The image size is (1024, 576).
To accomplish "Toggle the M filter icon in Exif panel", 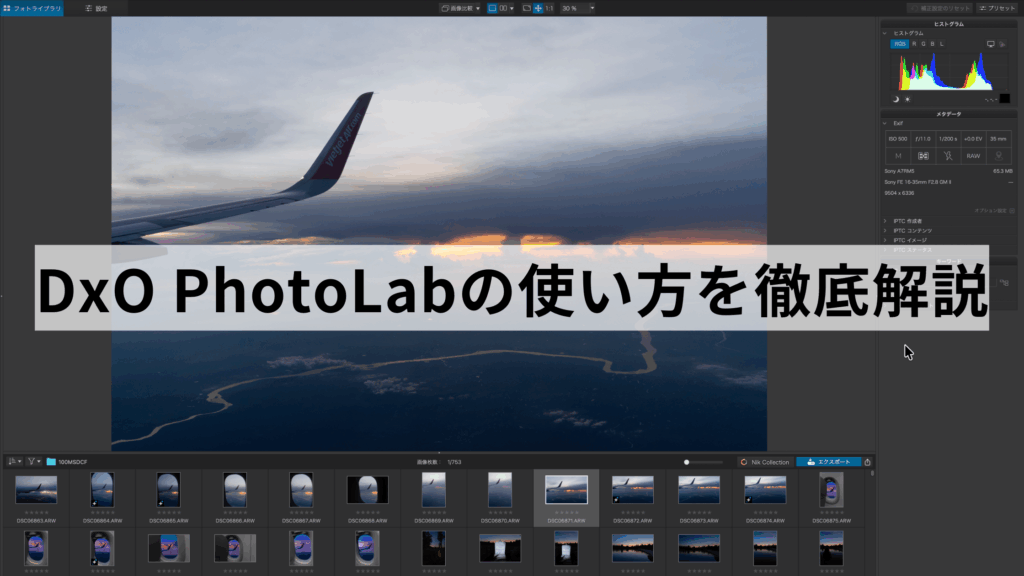I will (898, 155).
